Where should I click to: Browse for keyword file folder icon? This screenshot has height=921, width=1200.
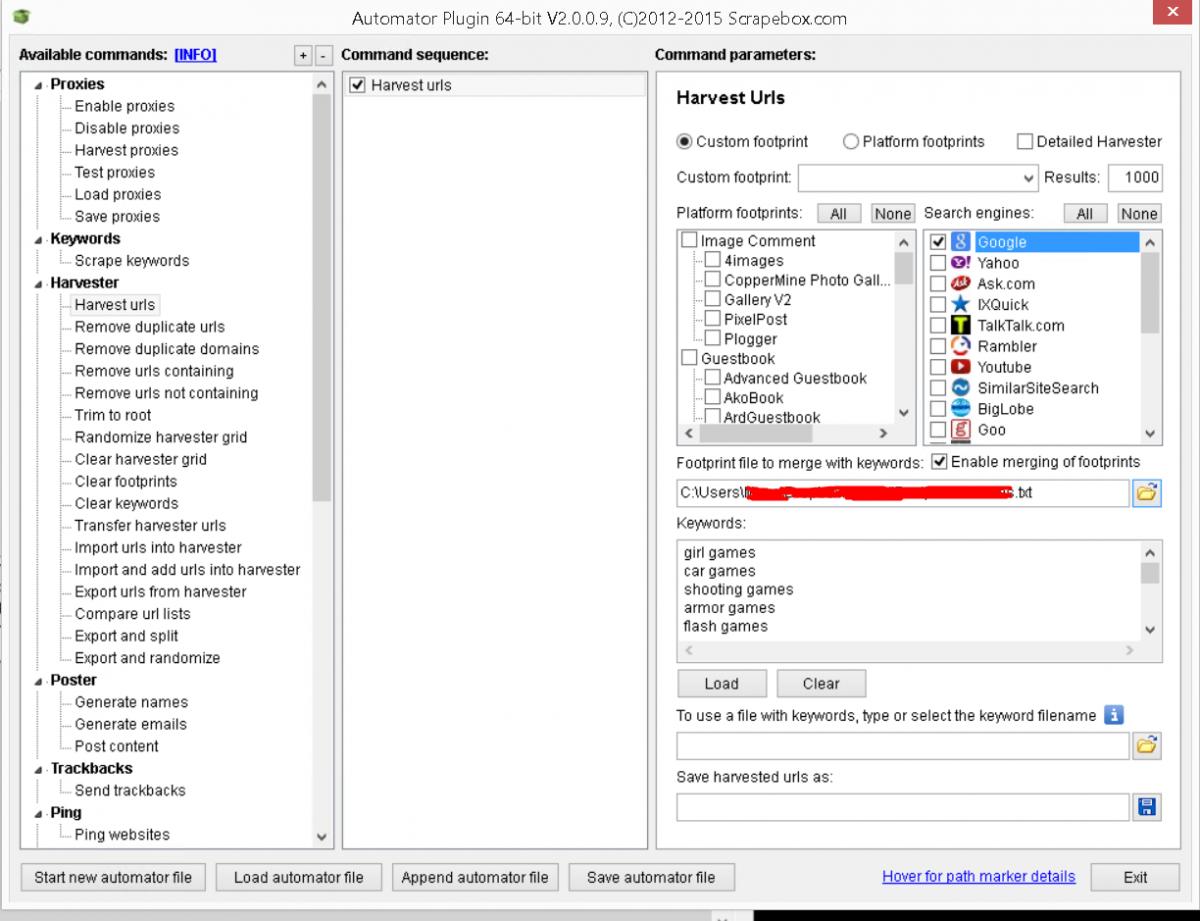coord(1147,745)
